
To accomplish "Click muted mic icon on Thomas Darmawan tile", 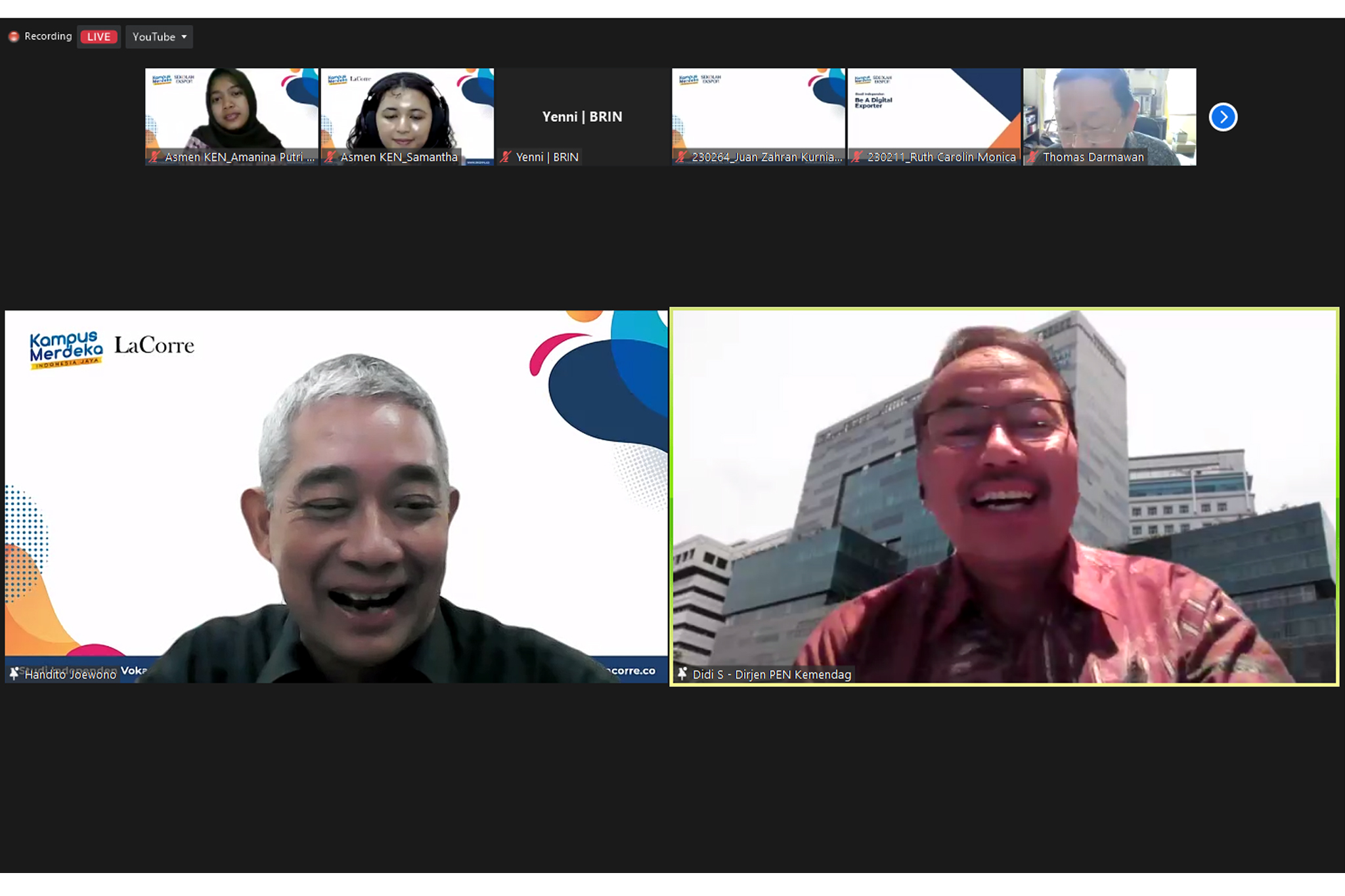I will tap(1032, 157).
